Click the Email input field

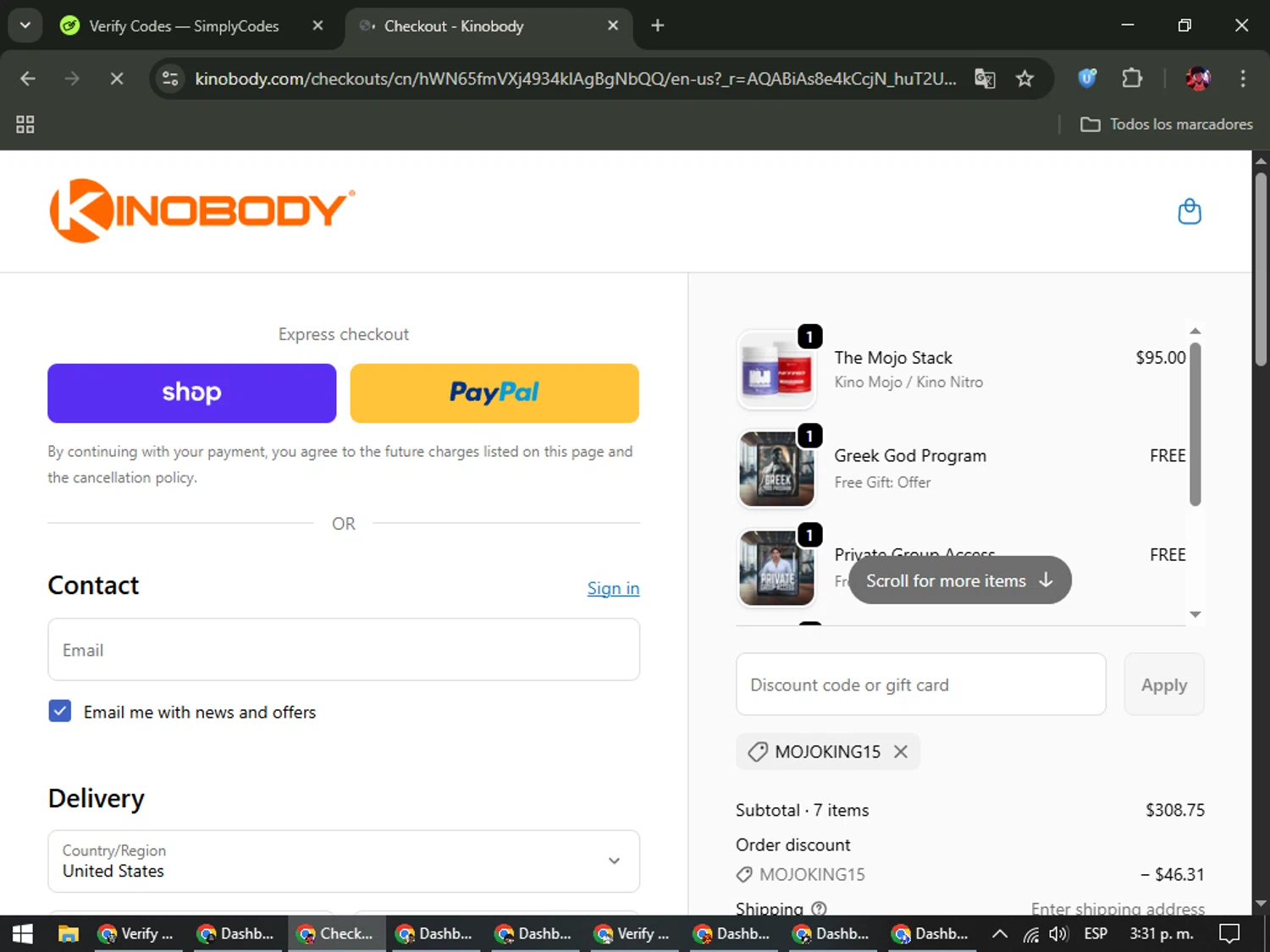pyautogui.click(x=344, y=649)
